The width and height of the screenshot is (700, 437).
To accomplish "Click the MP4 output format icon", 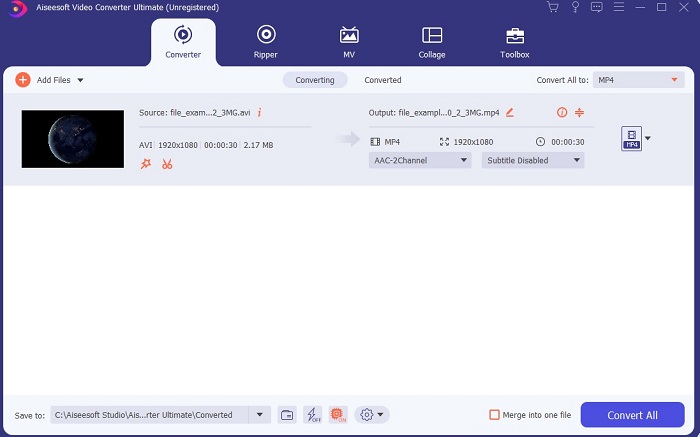I will point(631,138).
